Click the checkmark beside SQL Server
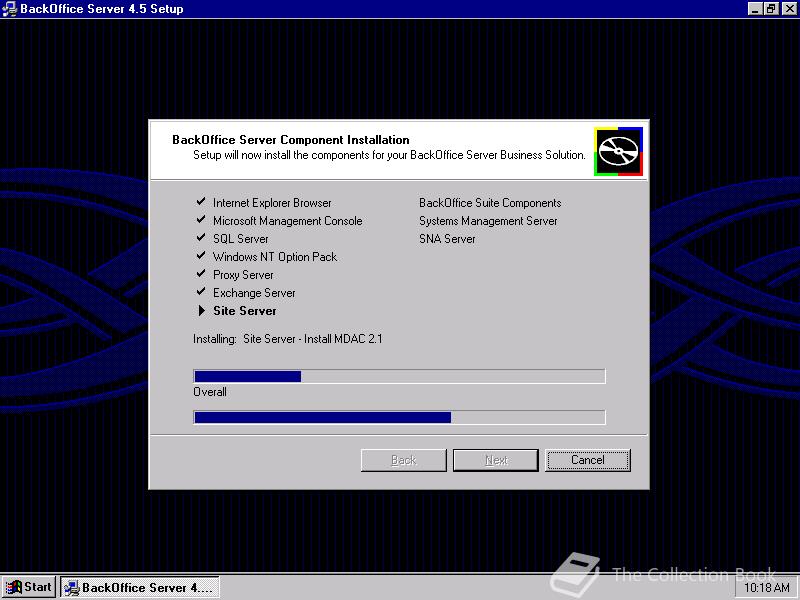 coord(201,237)
